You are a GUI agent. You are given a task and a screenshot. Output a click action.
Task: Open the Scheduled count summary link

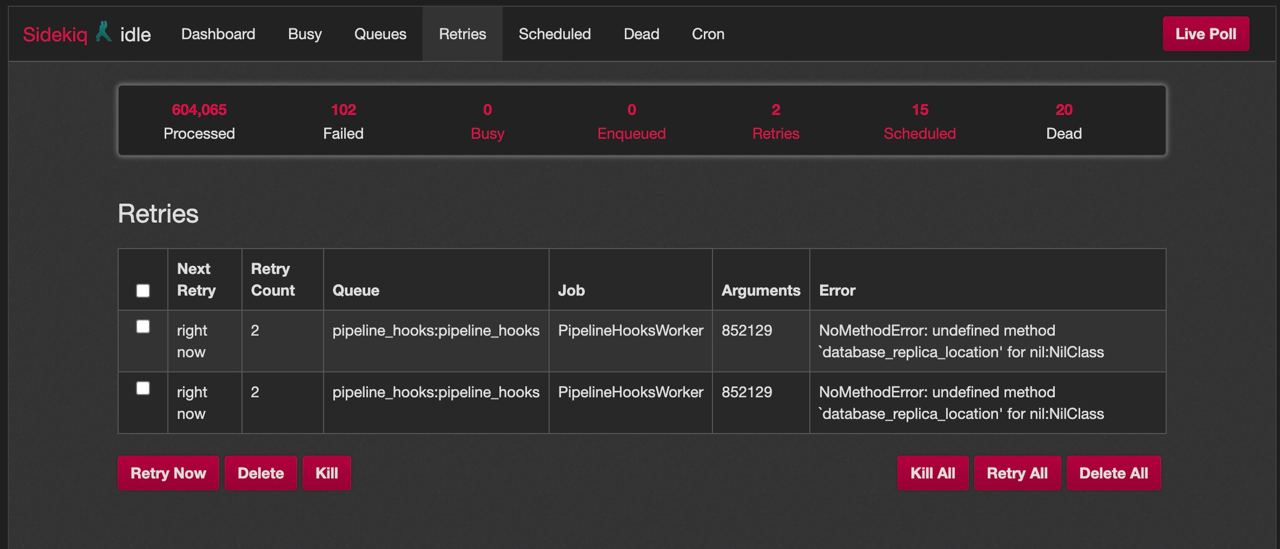[920, 121]
